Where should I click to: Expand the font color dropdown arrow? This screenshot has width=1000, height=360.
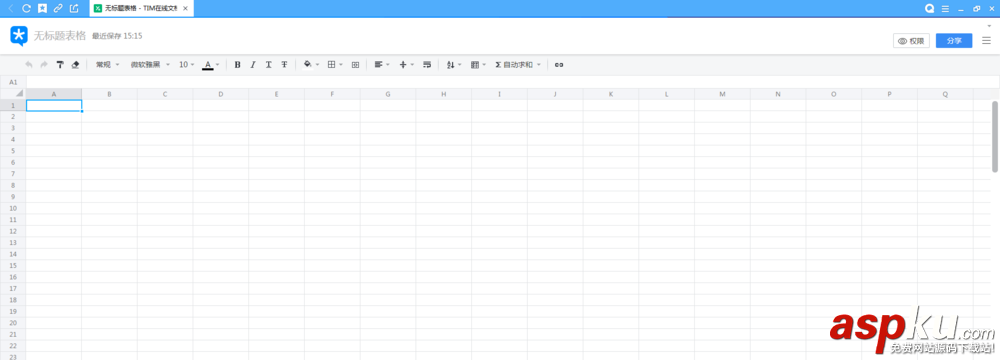(x=217, y=64)
